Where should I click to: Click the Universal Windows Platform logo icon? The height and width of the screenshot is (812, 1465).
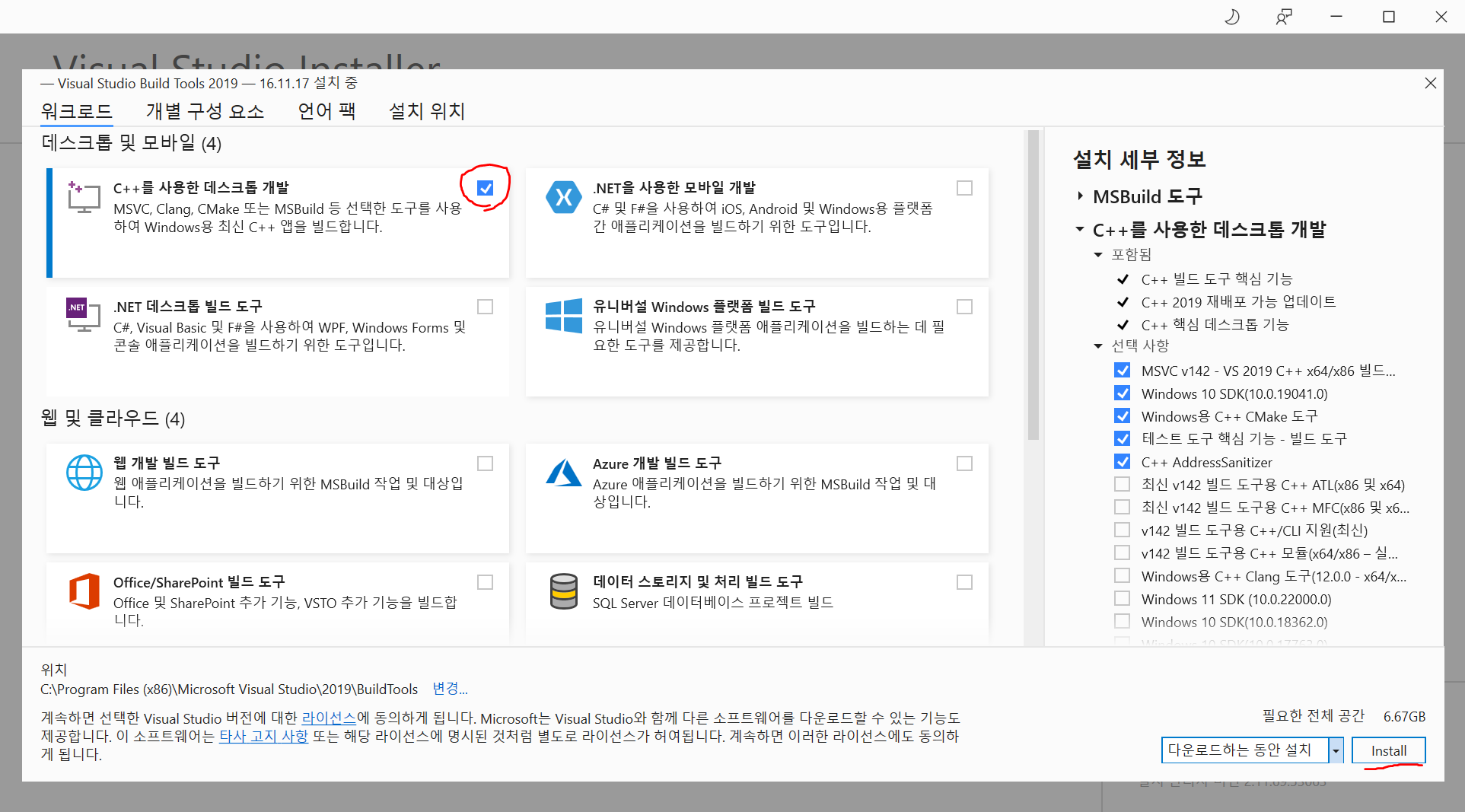(564, 315)
